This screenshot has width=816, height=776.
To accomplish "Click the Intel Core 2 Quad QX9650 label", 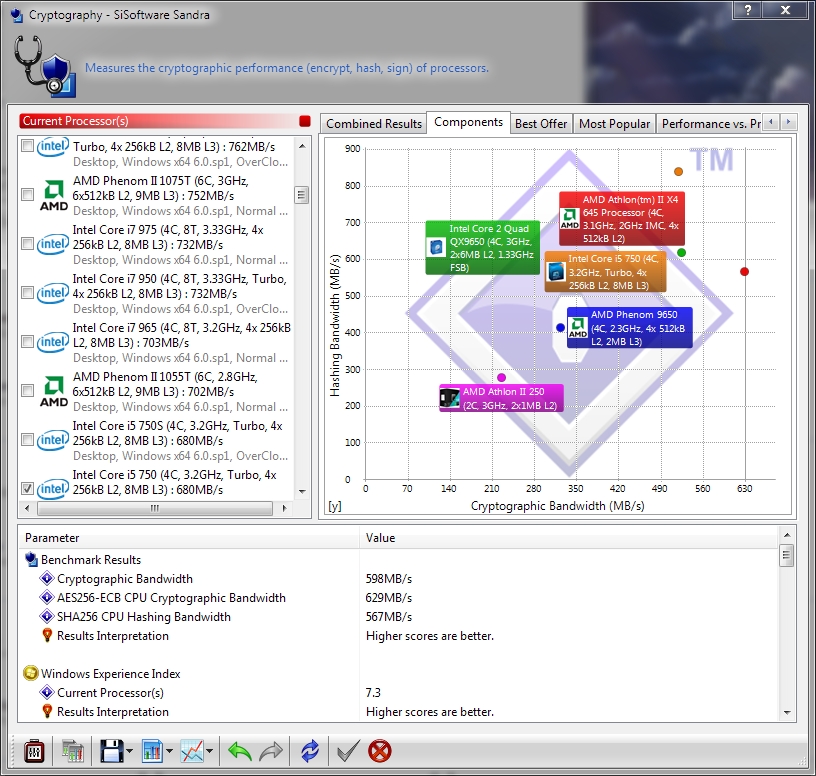I will tap(482, 248).
